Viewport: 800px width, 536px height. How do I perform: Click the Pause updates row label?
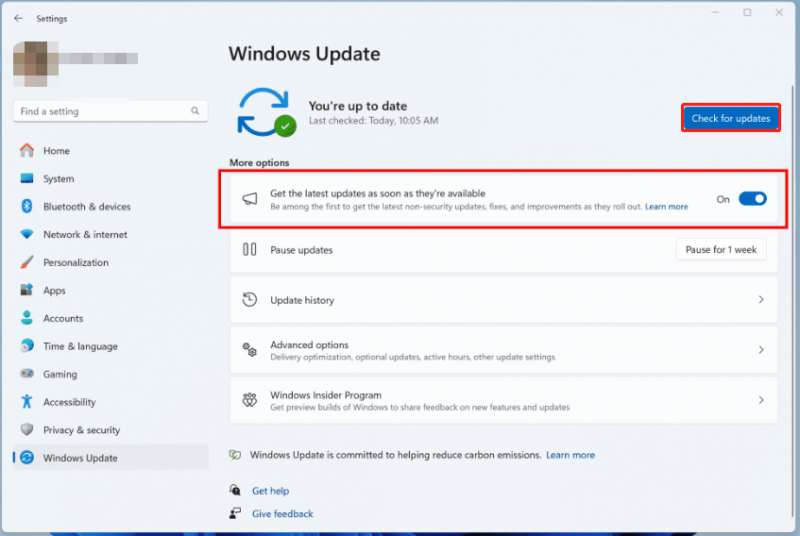(x=301, y=250)
